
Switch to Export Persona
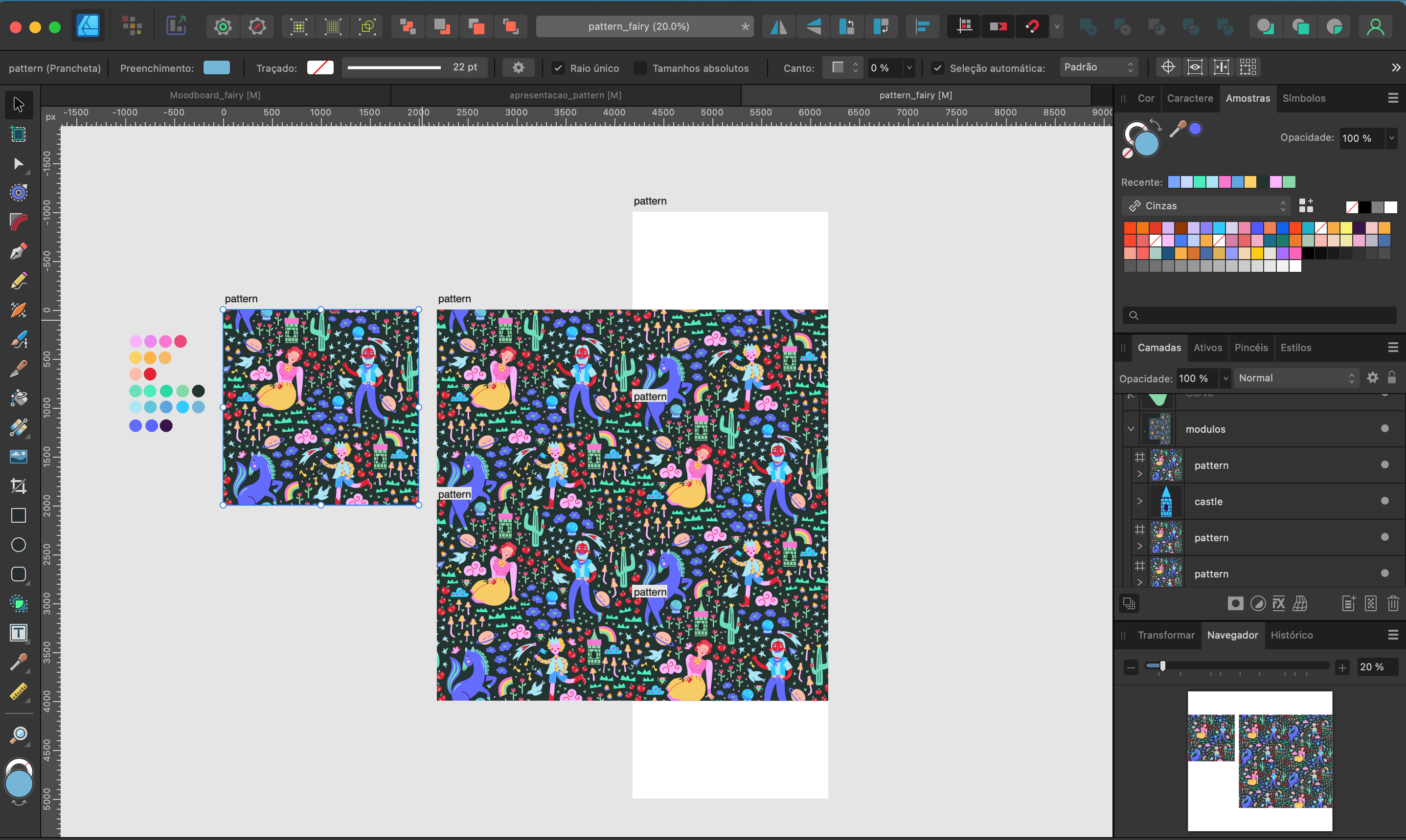point(176,26)
